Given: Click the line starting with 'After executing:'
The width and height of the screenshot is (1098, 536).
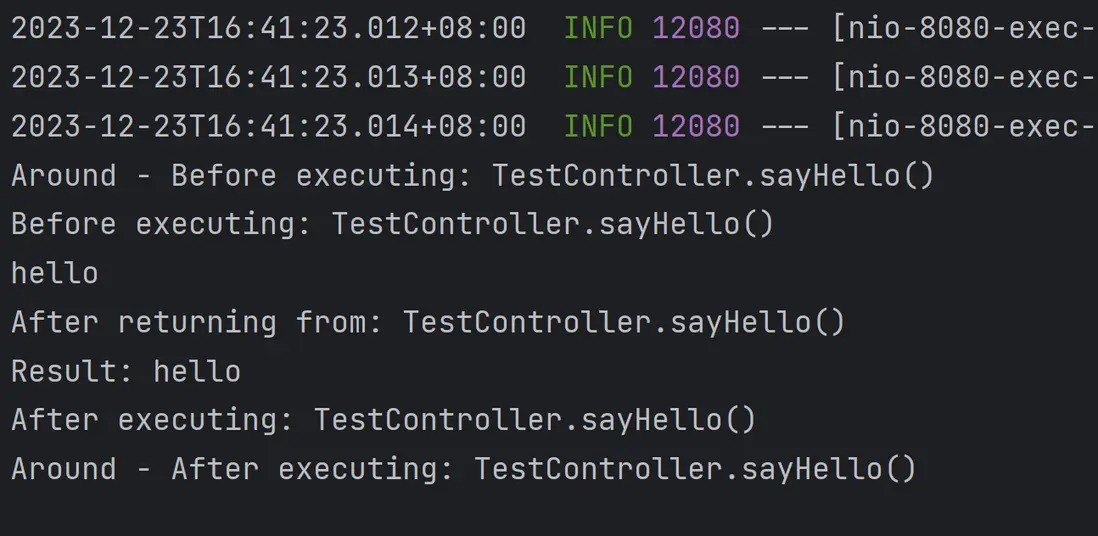Looking at the screenshot, I should (x=383, y=420).
